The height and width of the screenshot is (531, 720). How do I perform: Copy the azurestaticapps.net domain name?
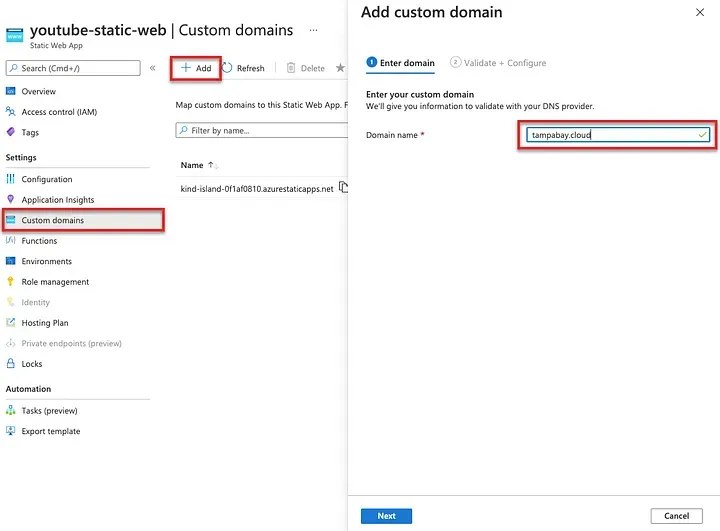point(343,187)
